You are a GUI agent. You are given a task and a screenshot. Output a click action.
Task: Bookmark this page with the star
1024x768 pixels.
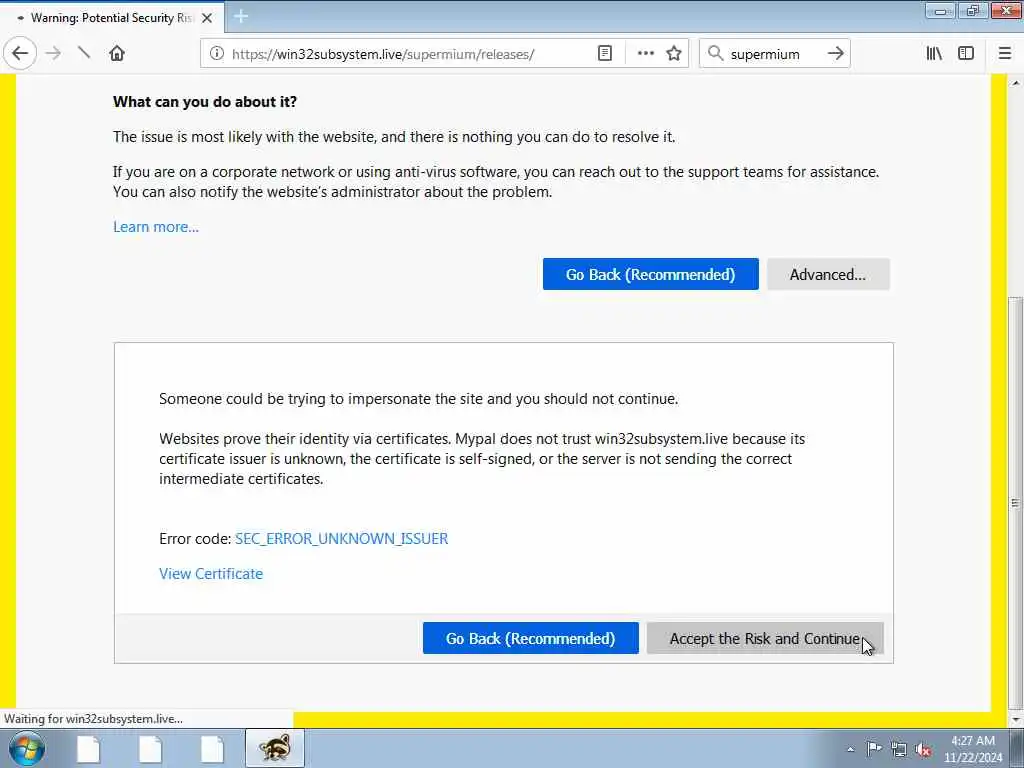click(x=674, y=54)
